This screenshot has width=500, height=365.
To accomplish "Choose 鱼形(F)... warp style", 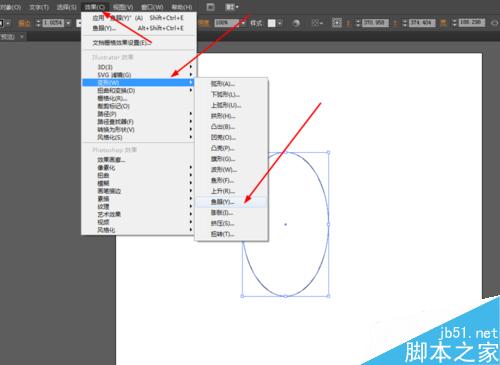I will pos(231,180).
